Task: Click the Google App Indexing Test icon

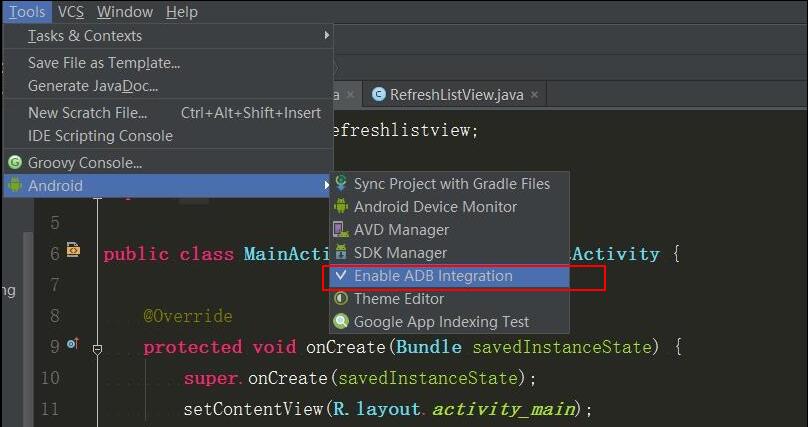Action: (341, 321)
